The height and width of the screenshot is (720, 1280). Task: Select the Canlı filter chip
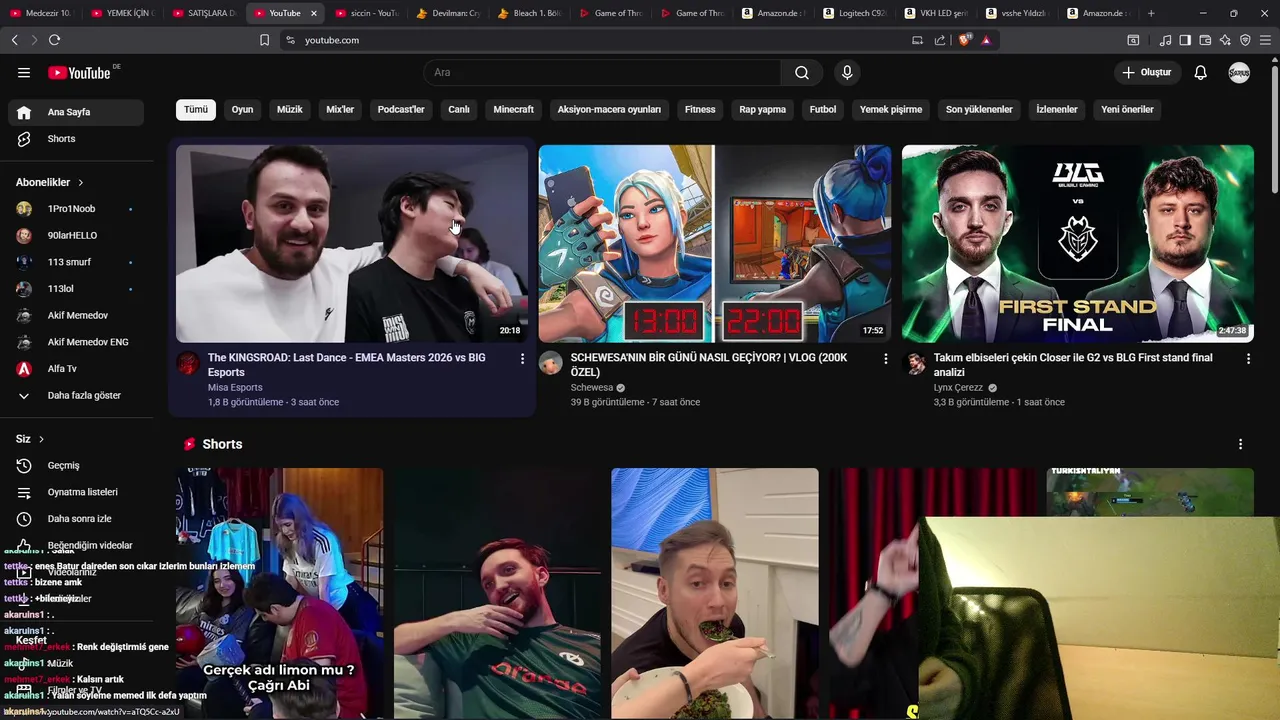point(459,109)
